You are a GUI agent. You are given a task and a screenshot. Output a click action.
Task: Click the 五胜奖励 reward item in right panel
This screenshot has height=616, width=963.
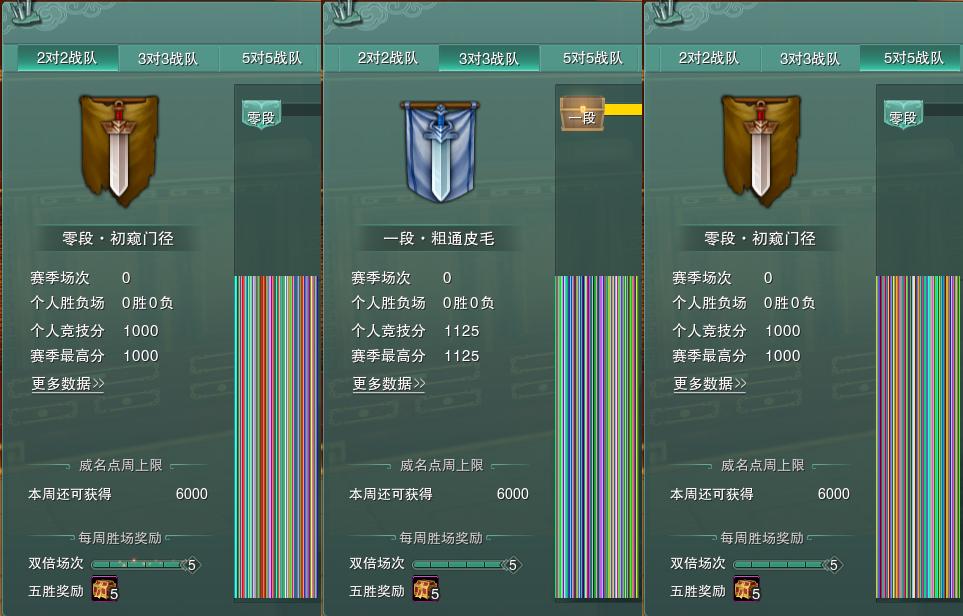[746, 589]
